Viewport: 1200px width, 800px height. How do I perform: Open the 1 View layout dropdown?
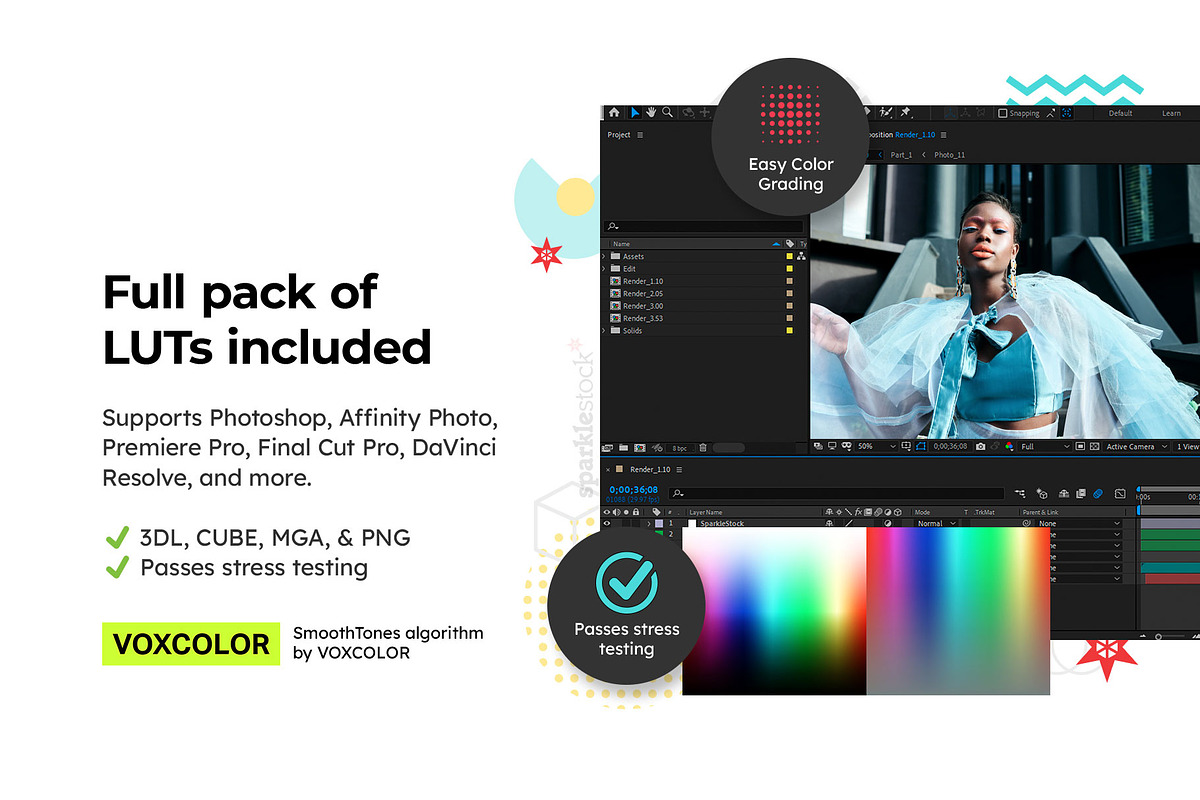tap(1187, 447)
